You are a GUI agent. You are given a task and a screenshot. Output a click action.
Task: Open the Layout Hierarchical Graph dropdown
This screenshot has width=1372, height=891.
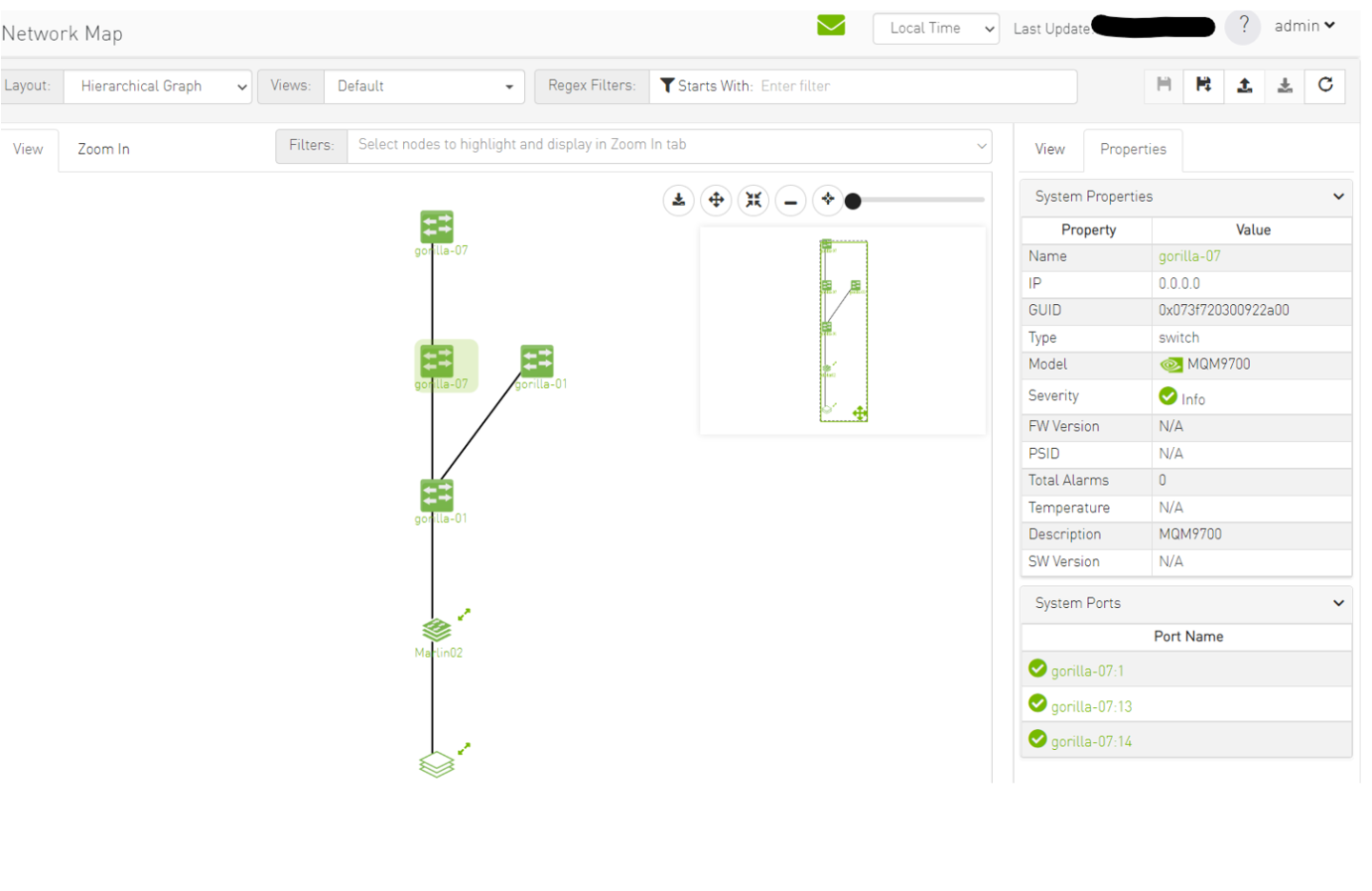158,87
